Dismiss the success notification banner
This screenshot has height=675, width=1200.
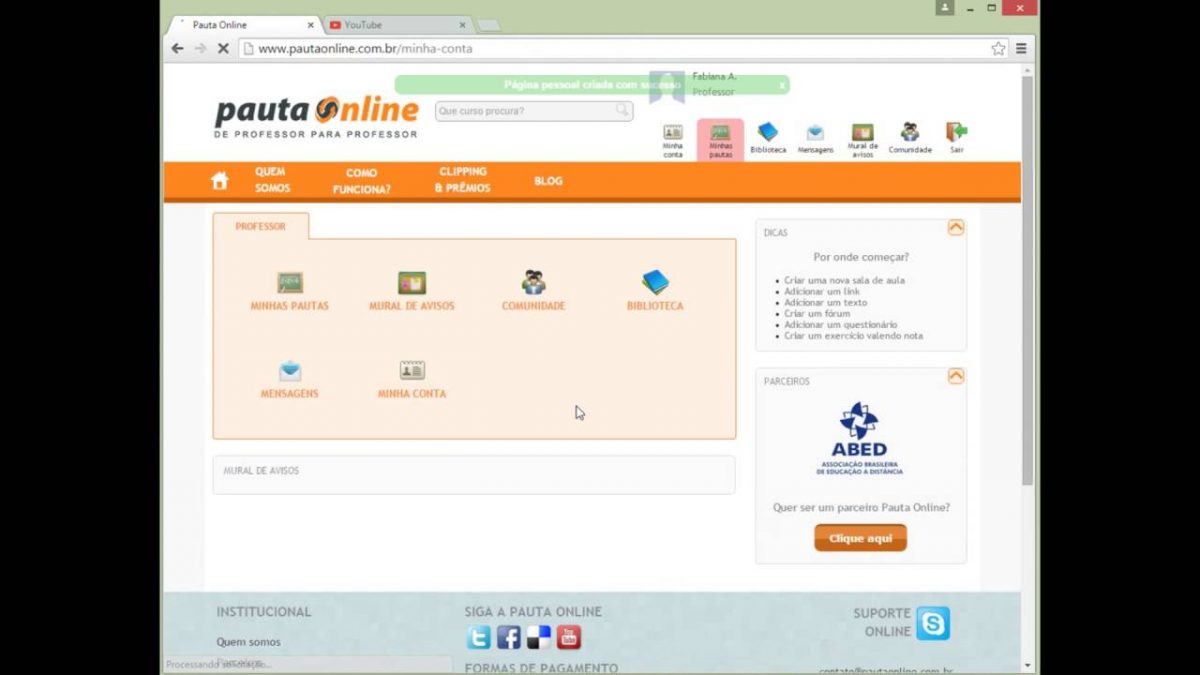tap(782, 85)
